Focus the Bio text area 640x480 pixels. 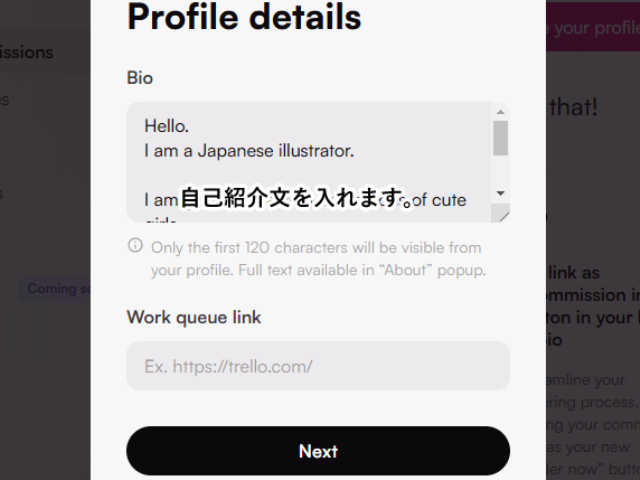pos(310,160)
